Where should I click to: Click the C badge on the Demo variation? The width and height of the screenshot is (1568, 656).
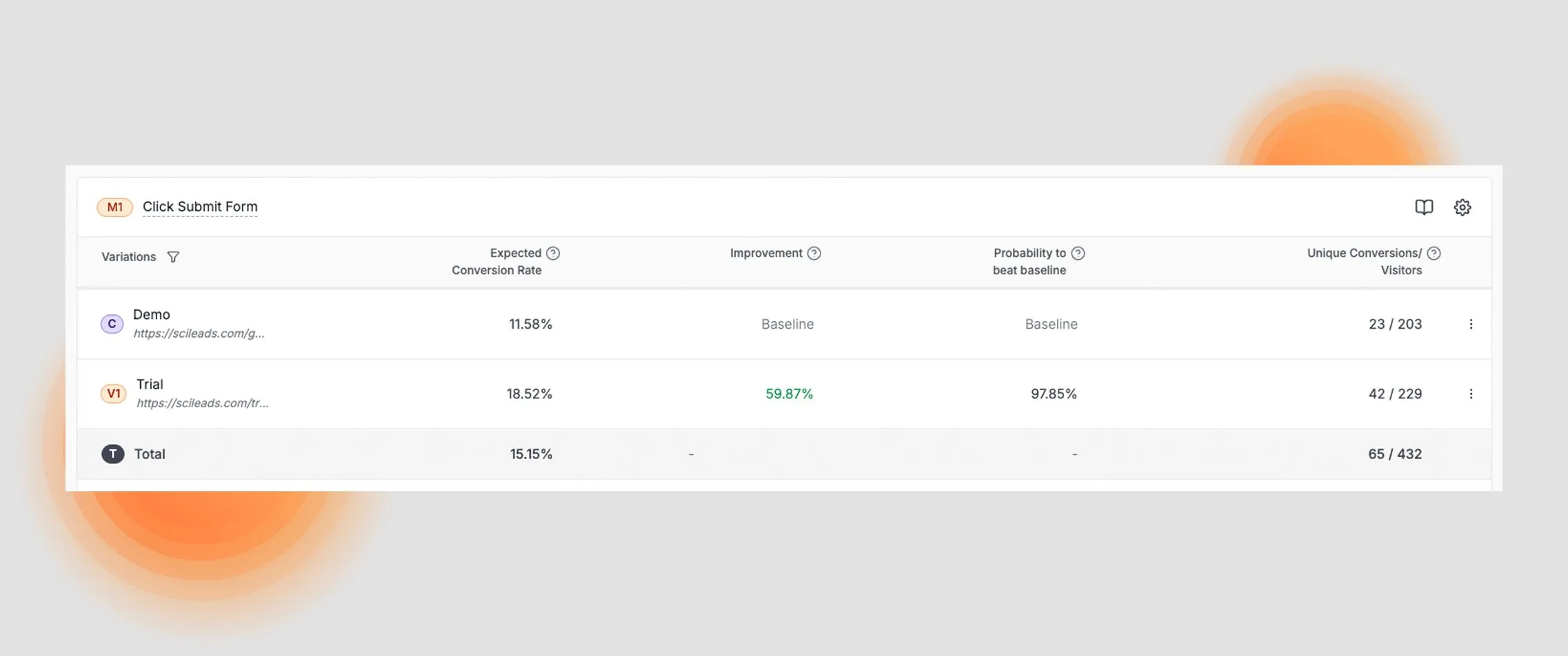pos(111,323)
